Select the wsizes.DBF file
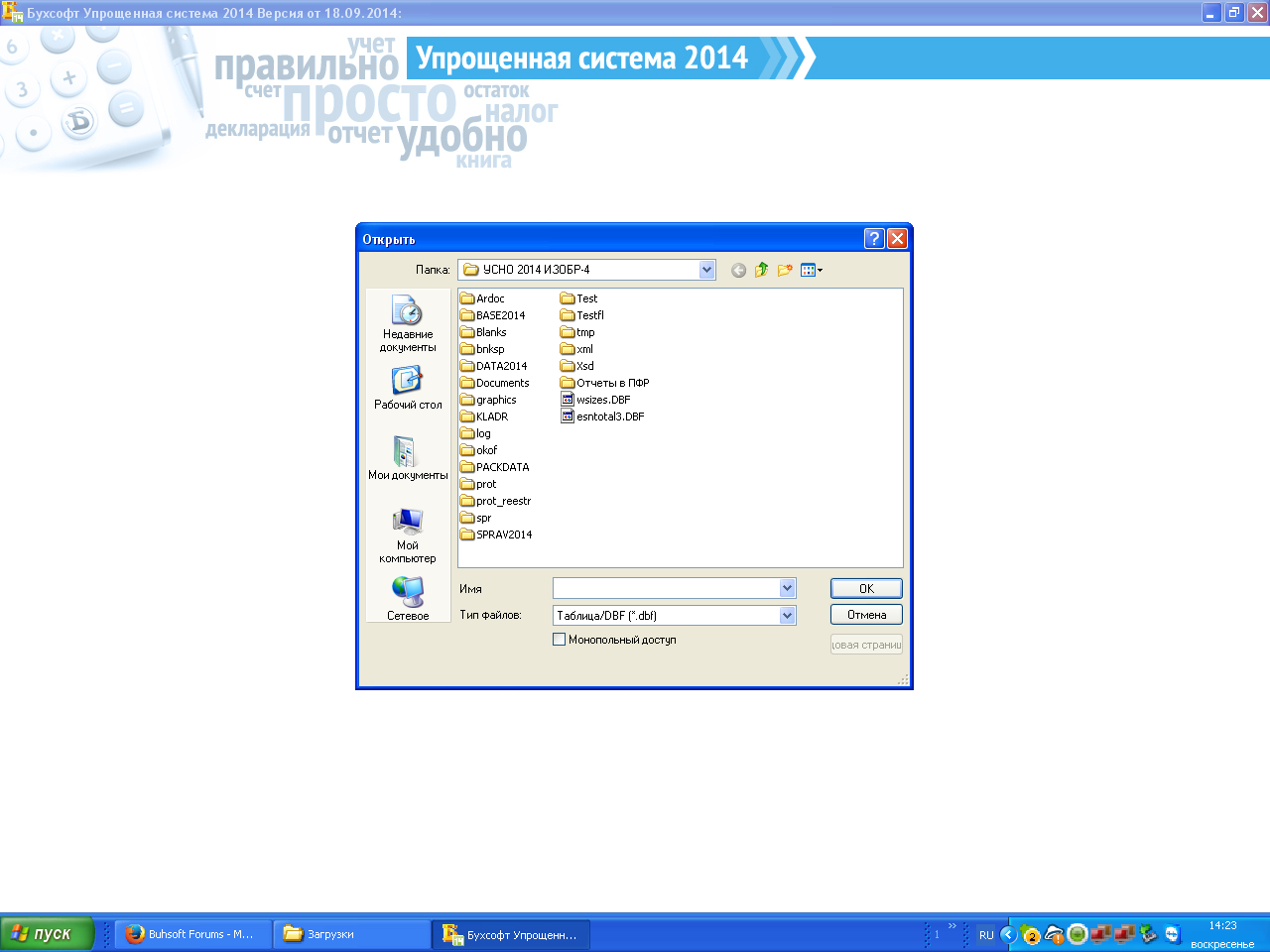The image size is (1270, 952). (602, 400)
